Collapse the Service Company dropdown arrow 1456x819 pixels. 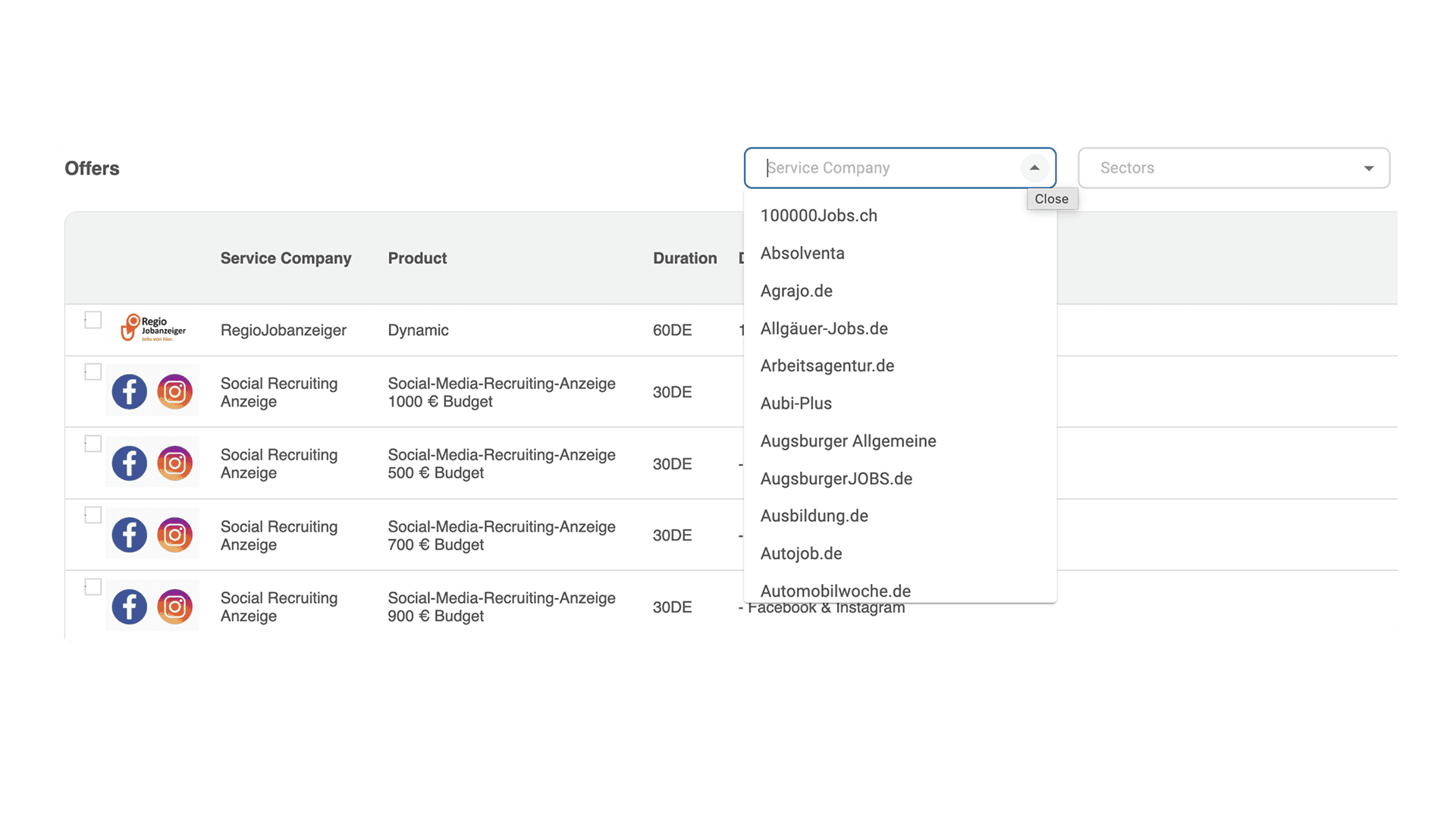tap(1034, 168)
